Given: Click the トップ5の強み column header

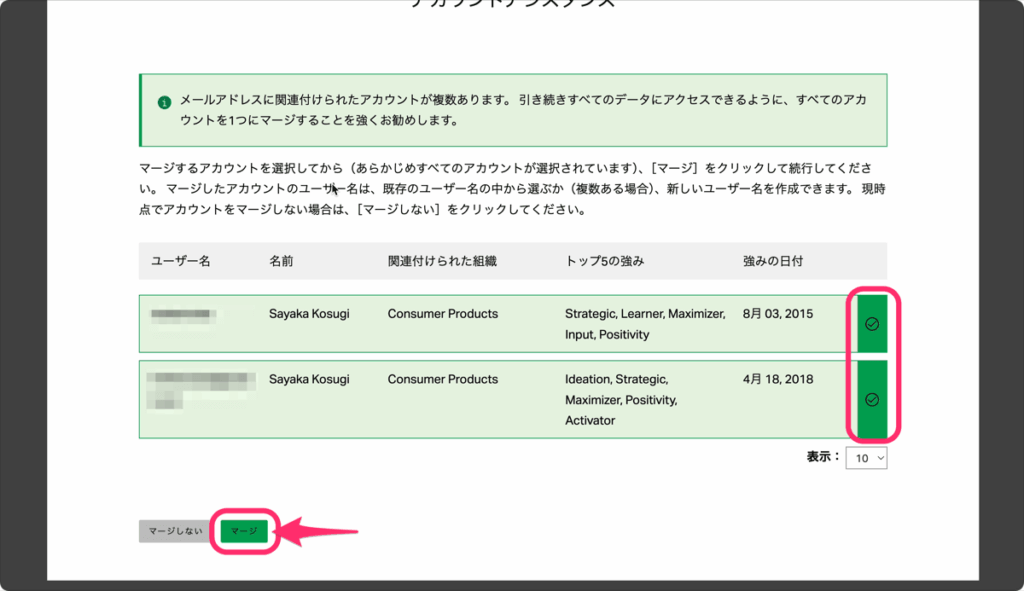Looking at the screenshot, I should click(x=605, y=261).
